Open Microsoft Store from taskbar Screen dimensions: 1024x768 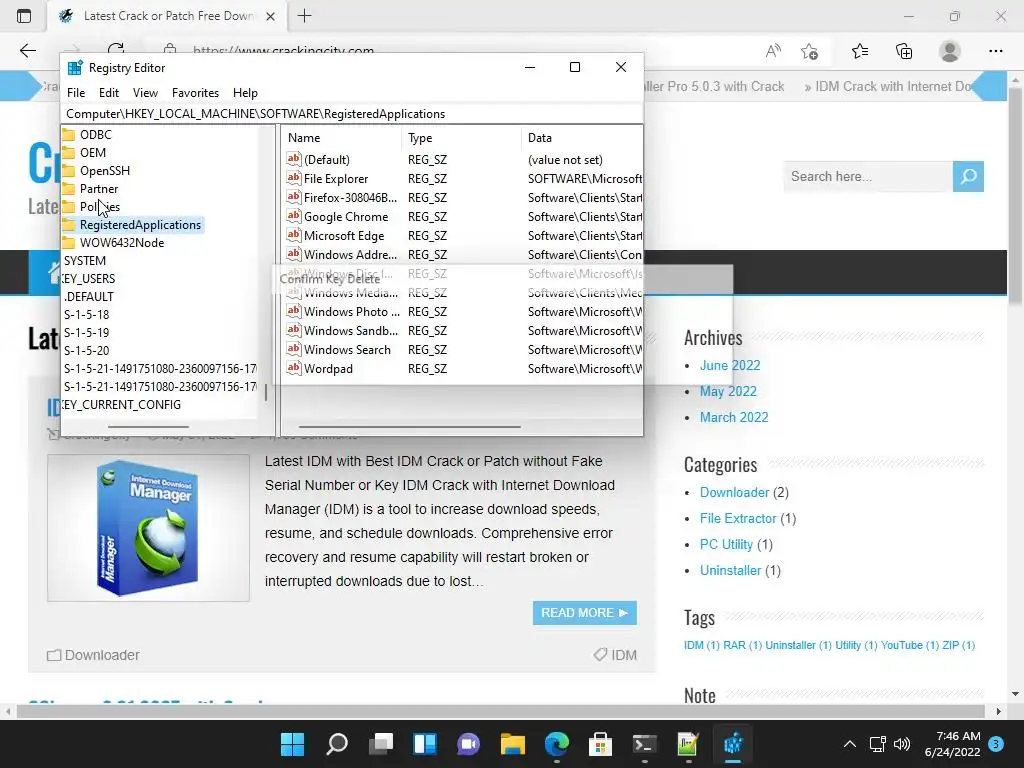tap(600, 744)
